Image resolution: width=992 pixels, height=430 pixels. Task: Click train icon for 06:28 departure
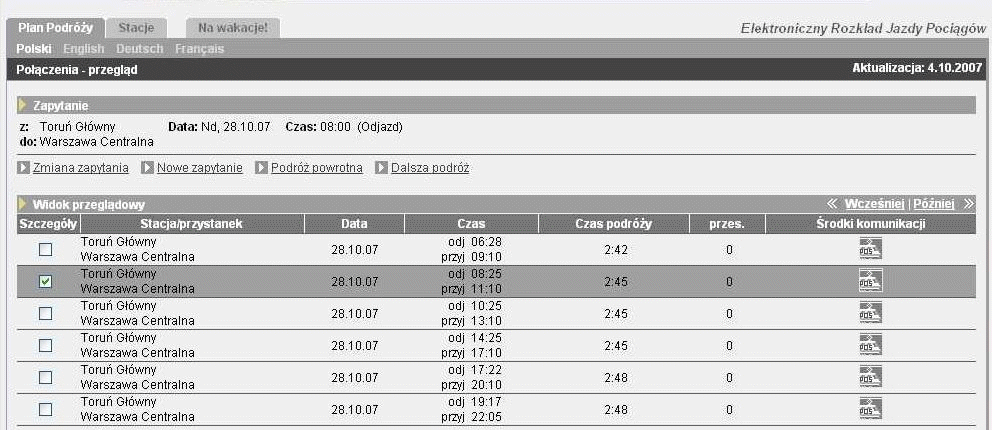870,250
